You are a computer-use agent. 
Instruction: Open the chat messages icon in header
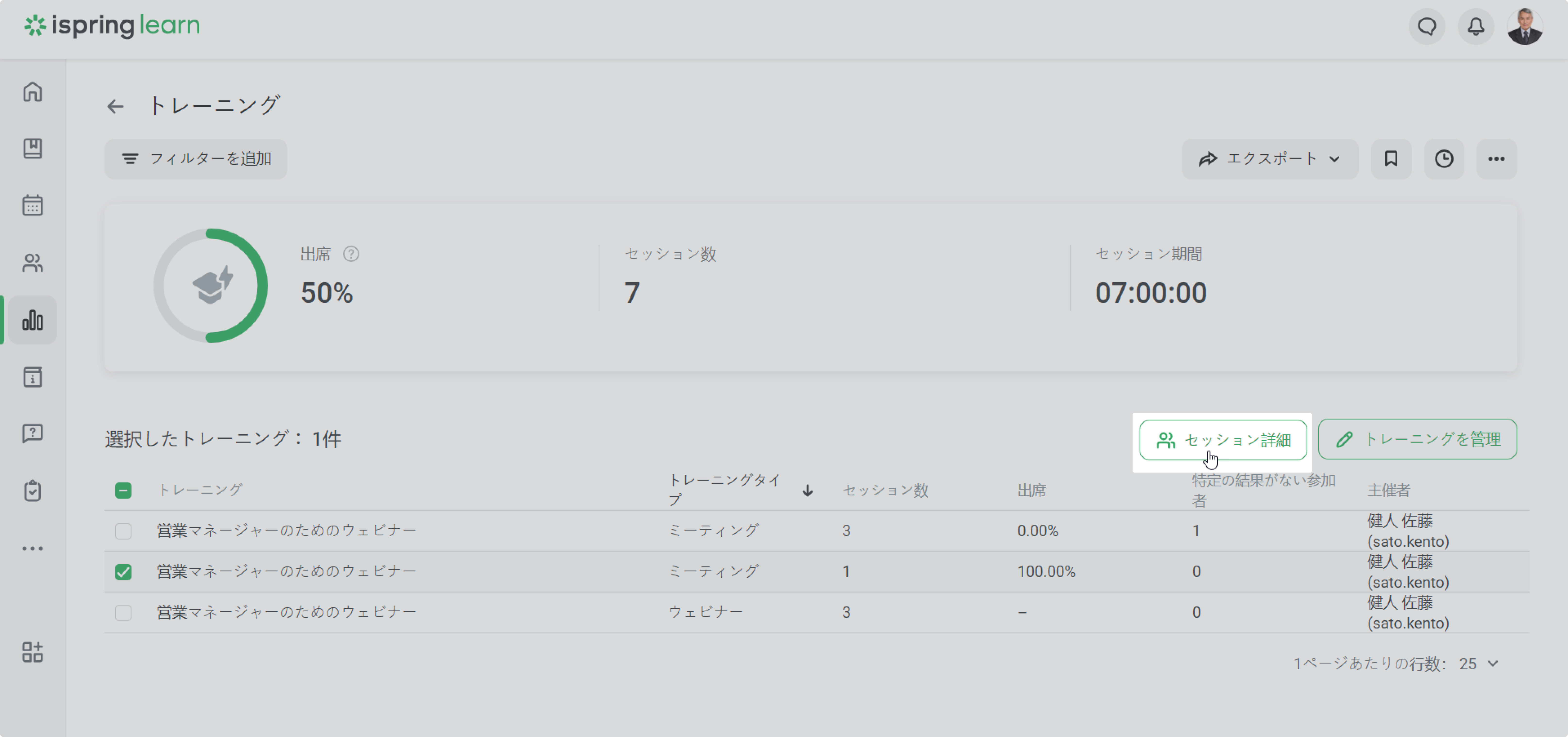(x=1427, y=27)
